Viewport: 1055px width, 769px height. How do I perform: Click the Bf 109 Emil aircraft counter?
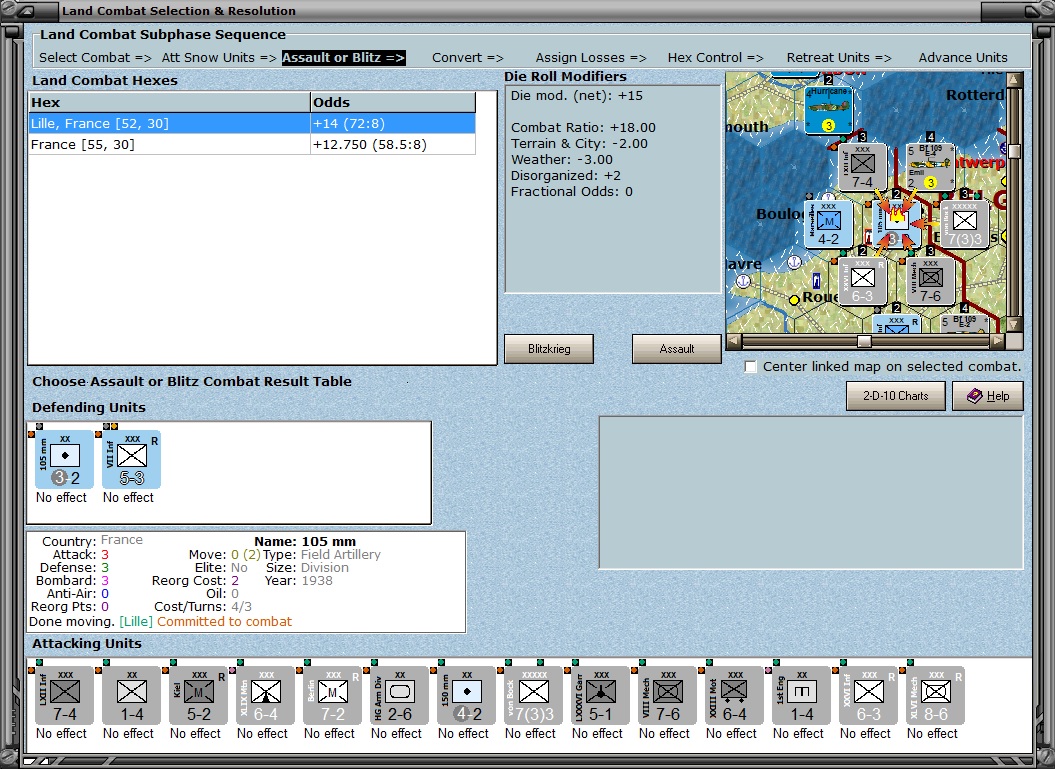930,167
